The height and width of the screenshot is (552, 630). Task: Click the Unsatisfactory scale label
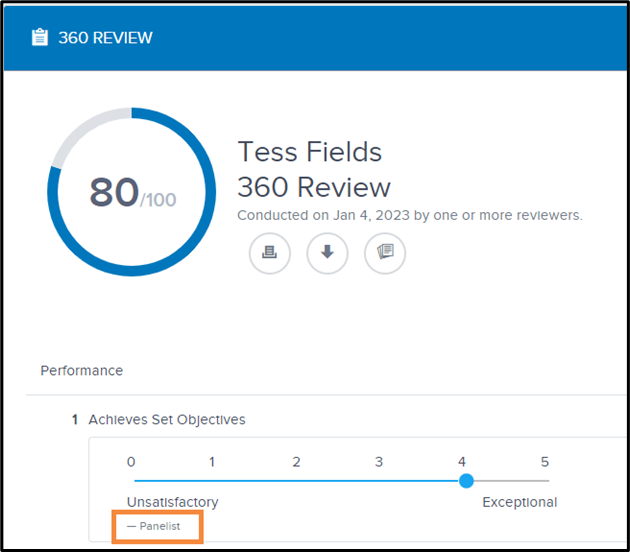tap(173, 502)
